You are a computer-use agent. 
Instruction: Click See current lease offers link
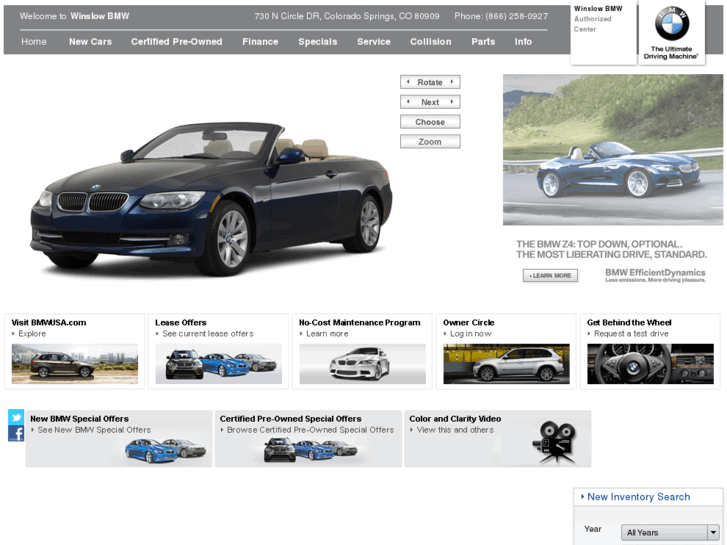click(208, 333)
